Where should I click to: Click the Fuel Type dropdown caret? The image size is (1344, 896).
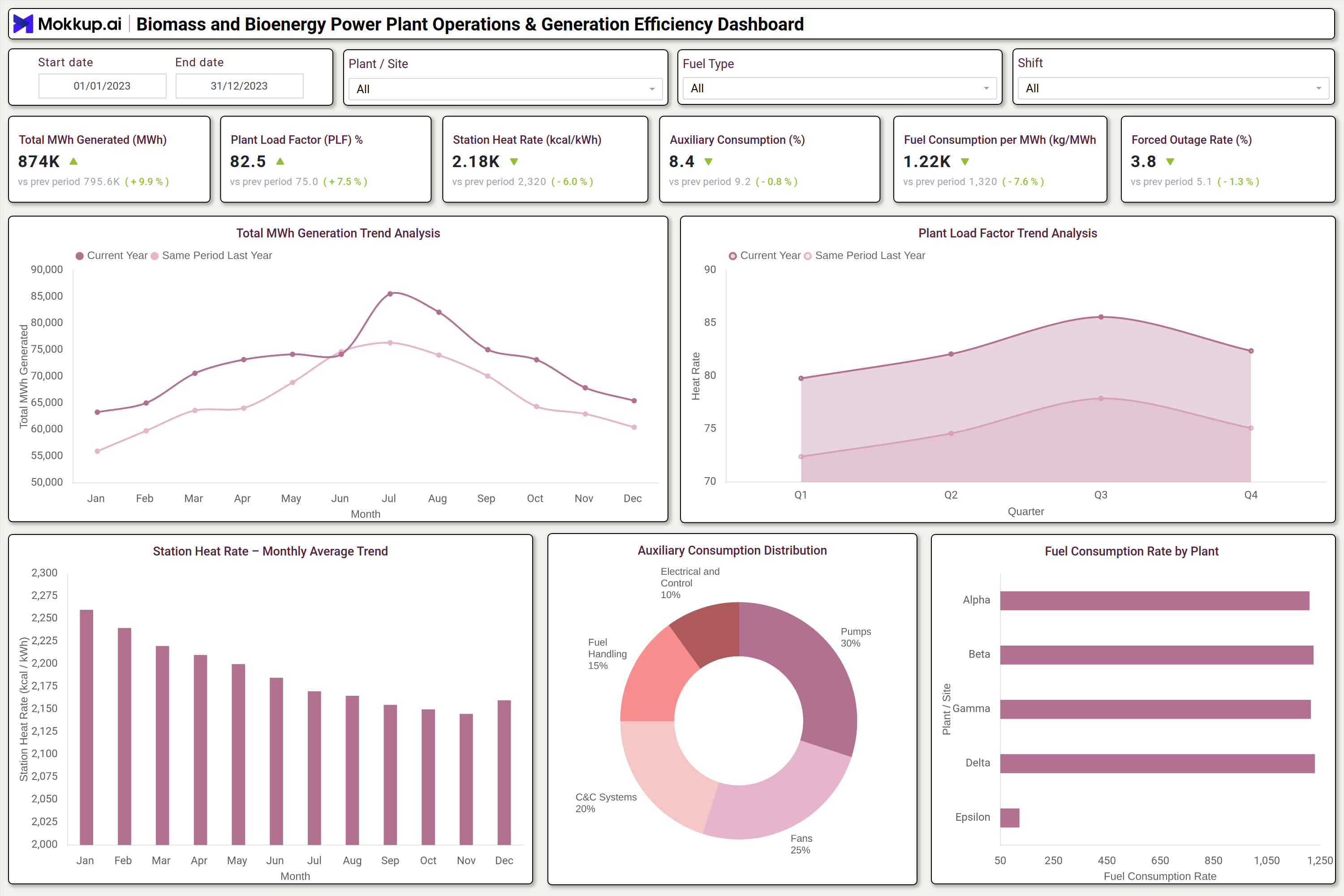[986, 89]
